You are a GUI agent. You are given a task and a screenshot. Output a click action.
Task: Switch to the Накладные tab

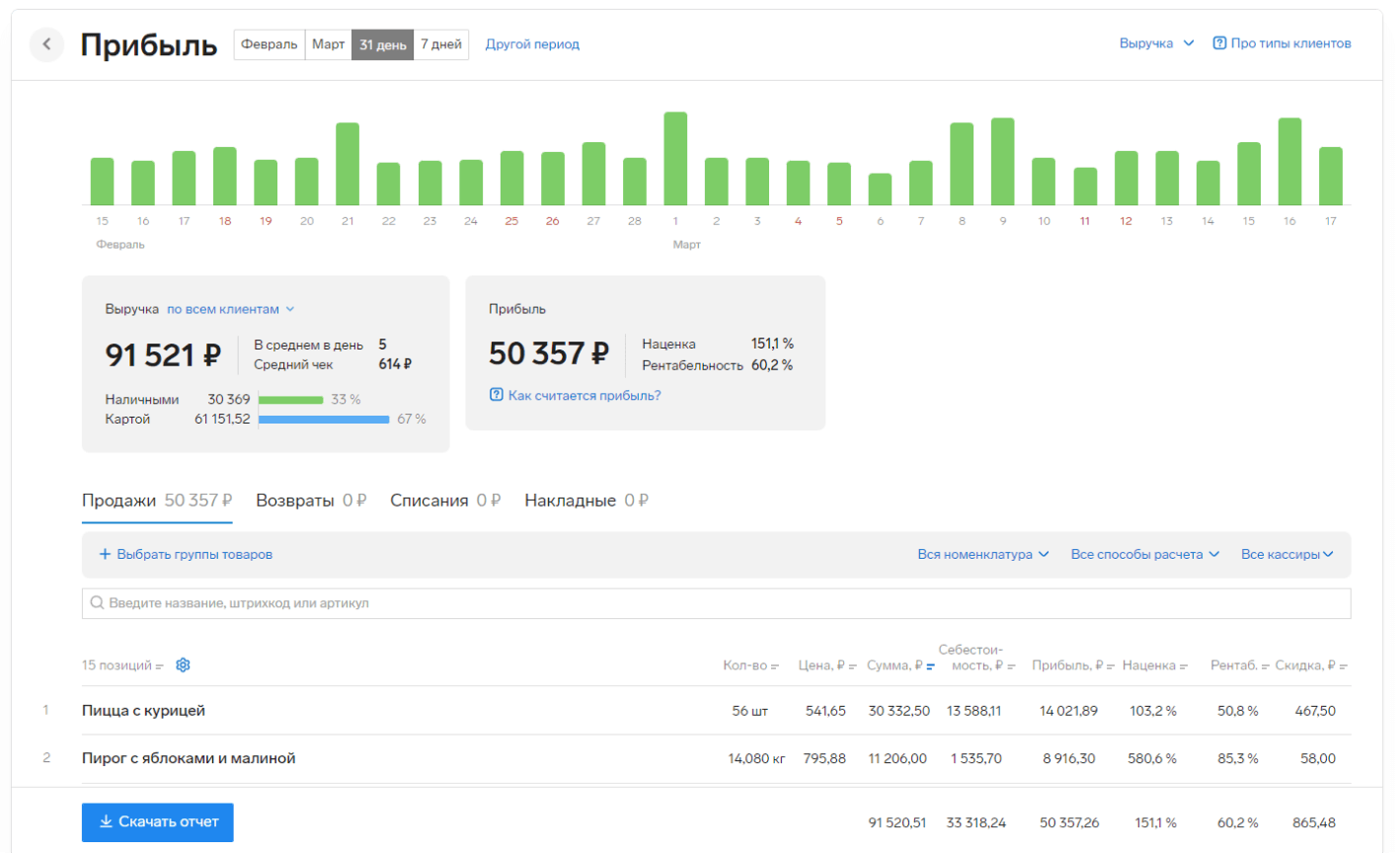586,501
